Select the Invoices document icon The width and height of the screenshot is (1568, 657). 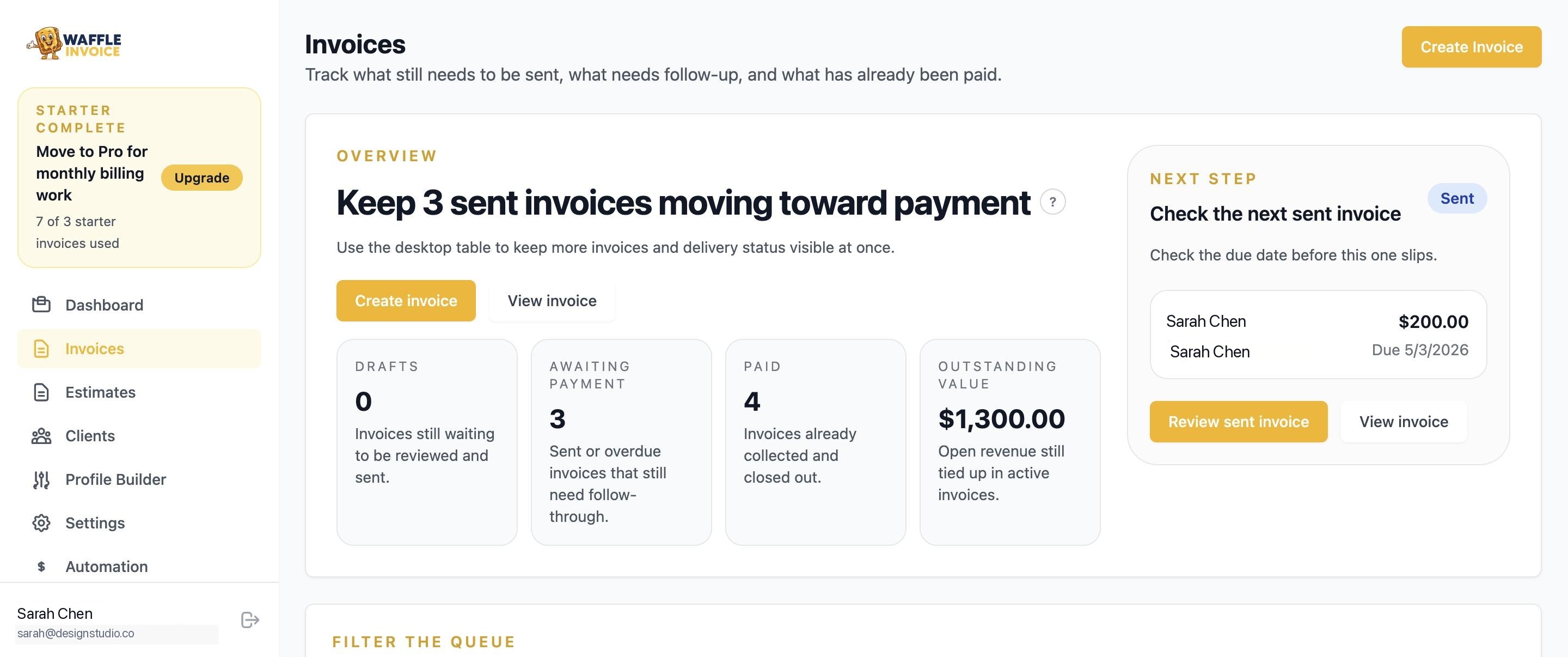(x=41, y=348)
